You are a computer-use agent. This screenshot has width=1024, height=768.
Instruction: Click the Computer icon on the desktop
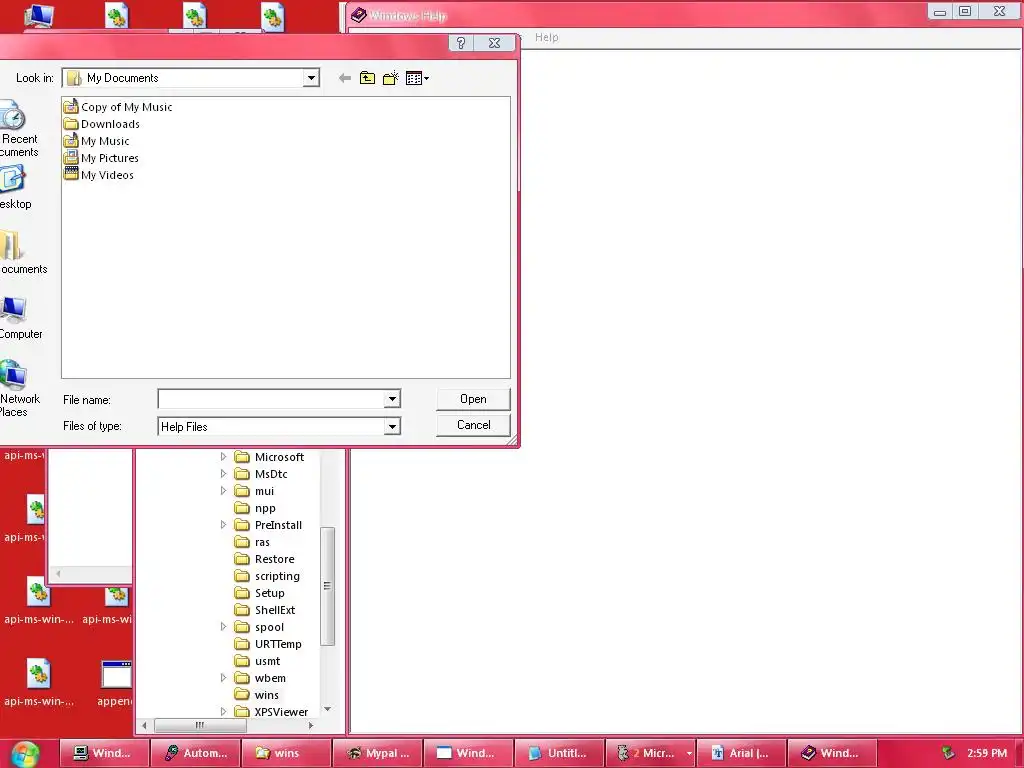pos(39,15)
